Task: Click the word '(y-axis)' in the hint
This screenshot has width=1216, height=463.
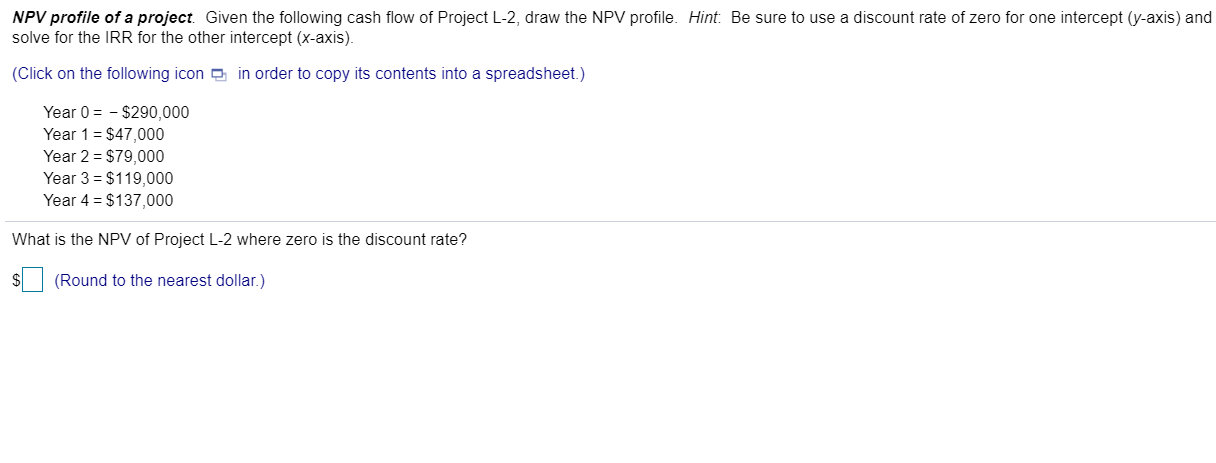Action: click(x=1153, y=19)
